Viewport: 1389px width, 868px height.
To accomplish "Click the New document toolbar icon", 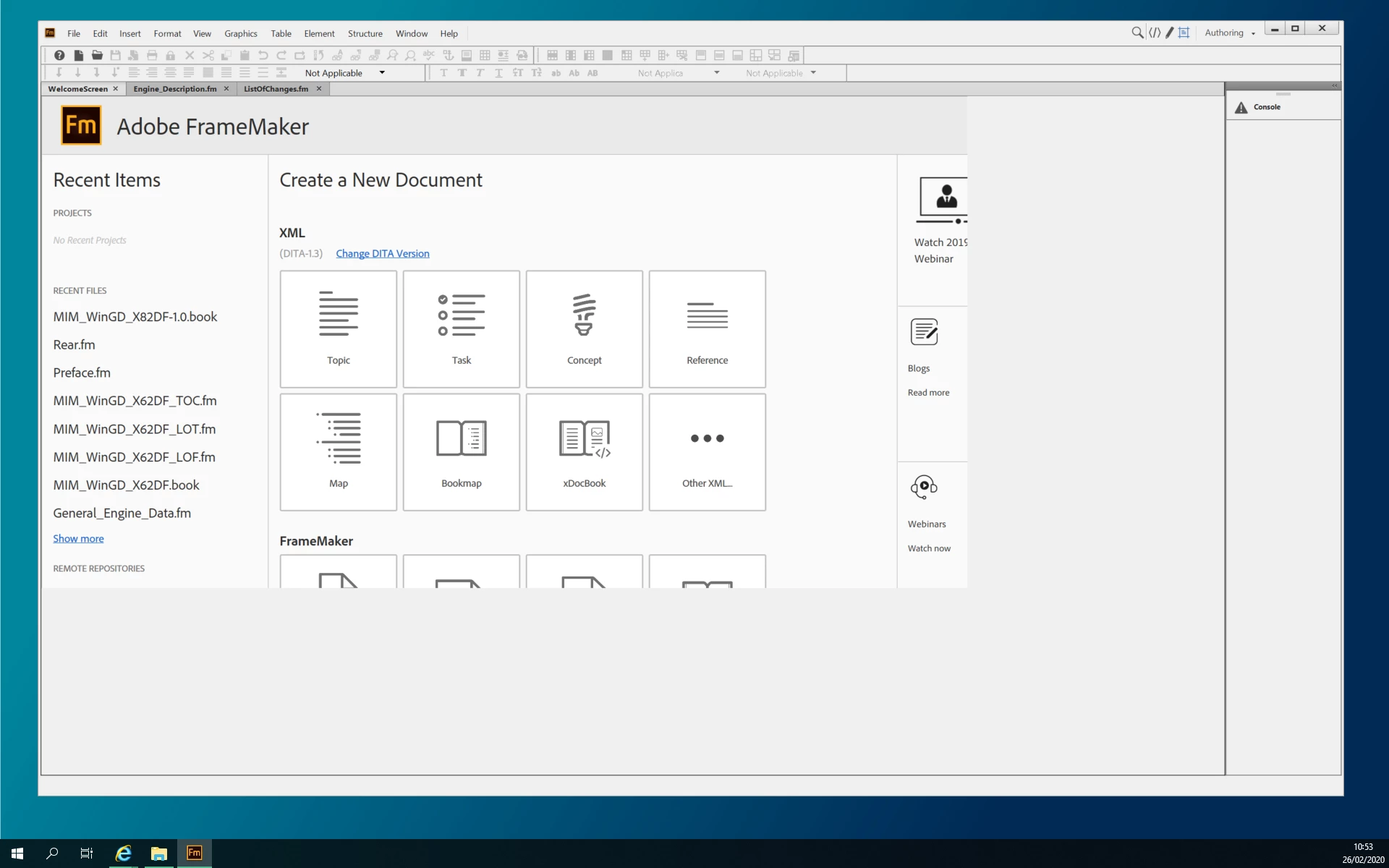I will (x=78, y=55).
